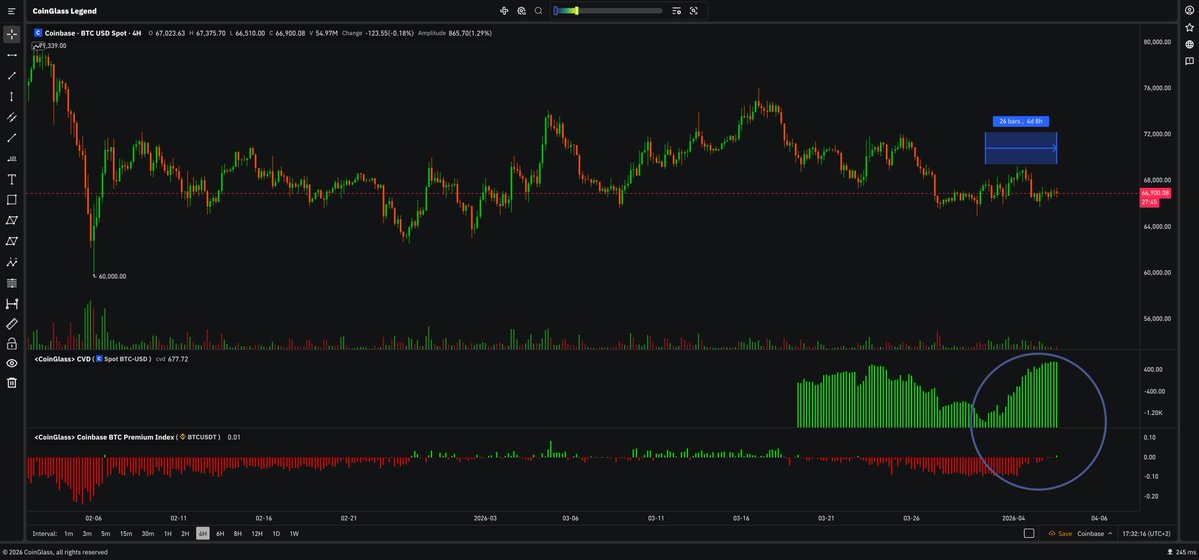Switch interval to 1W
The height and width of the screenshot is (560, 1199).
click(x=294, y=533)
